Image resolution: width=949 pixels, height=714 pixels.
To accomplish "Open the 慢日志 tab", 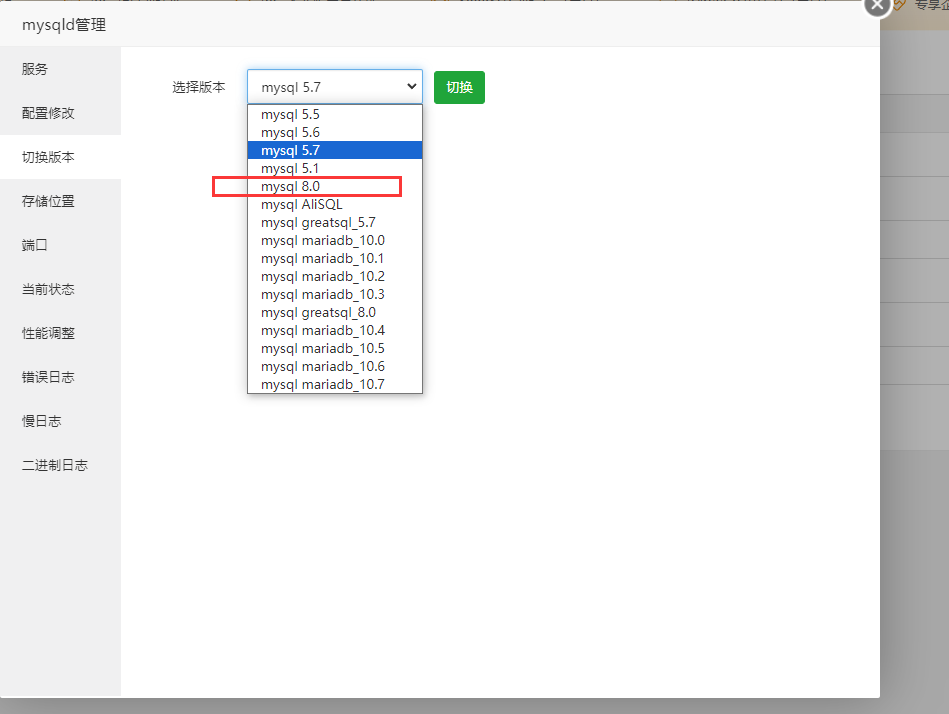I will tap(61, 421).
